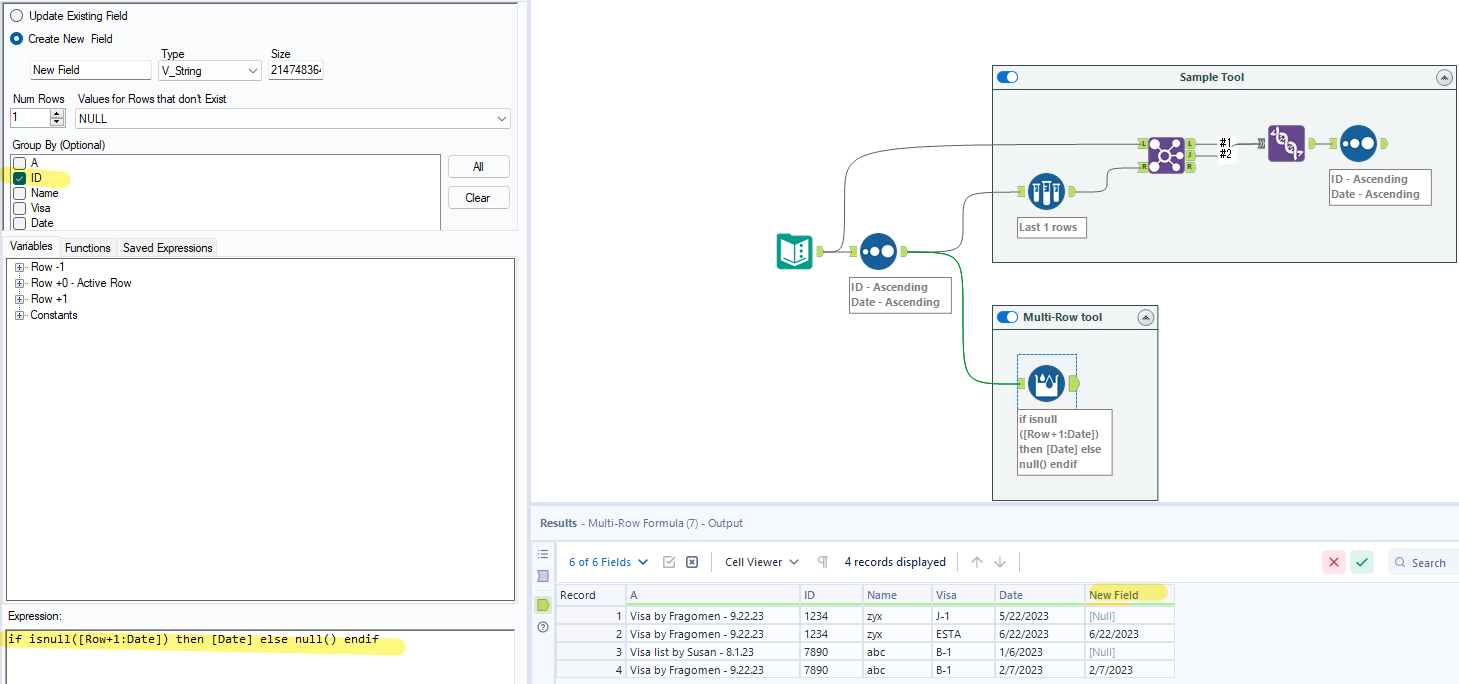Image resolution: width=1459 pixels, height=684 pixels.
Task: Click the Clear button to deselect Group By fields
Action: point(478,197)
